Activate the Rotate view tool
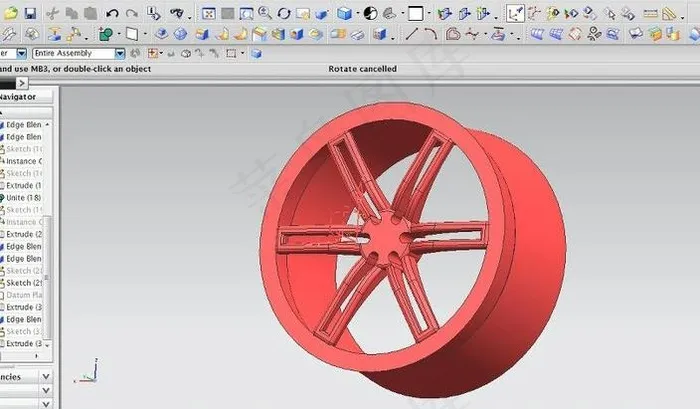 [x=284, y=13]
